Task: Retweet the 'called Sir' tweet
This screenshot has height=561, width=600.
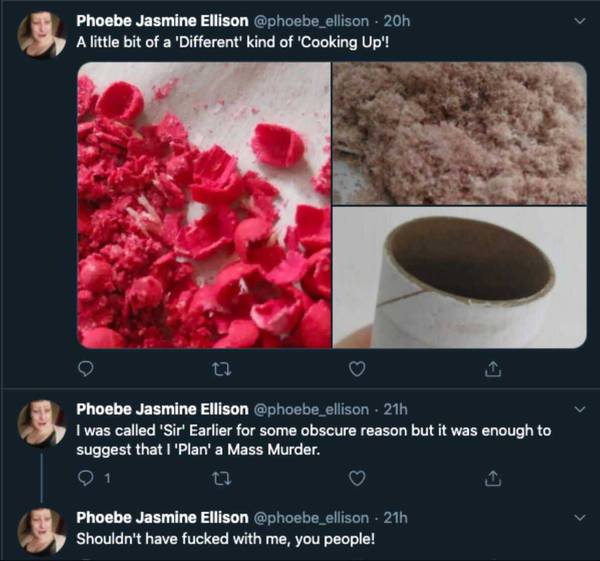Action: click(220, 479)
